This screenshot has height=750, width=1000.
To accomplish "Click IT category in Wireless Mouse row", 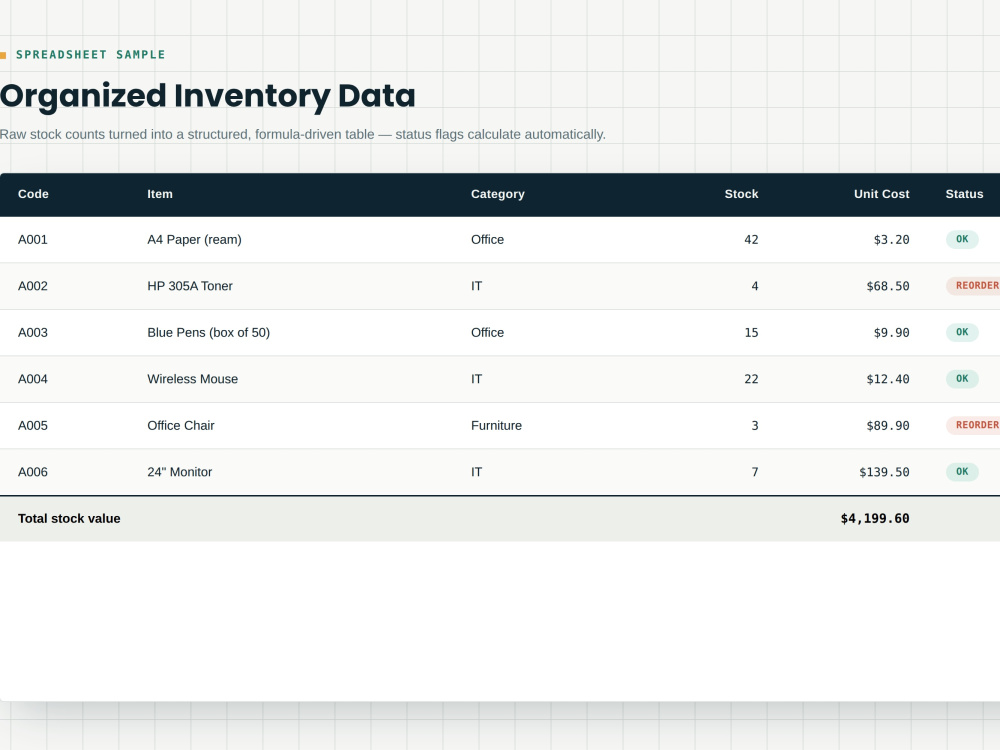I will (476, 379).
